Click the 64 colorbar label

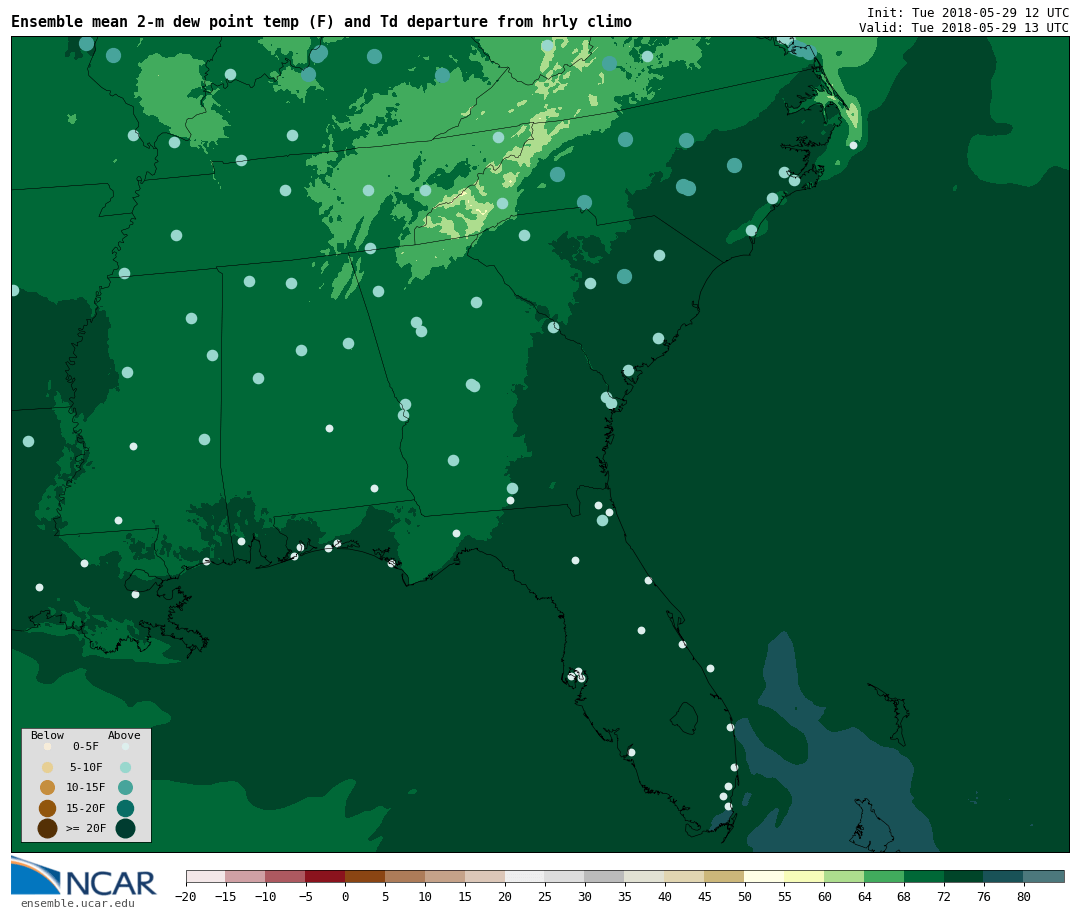pyautogui.click(x=864, y=896)
